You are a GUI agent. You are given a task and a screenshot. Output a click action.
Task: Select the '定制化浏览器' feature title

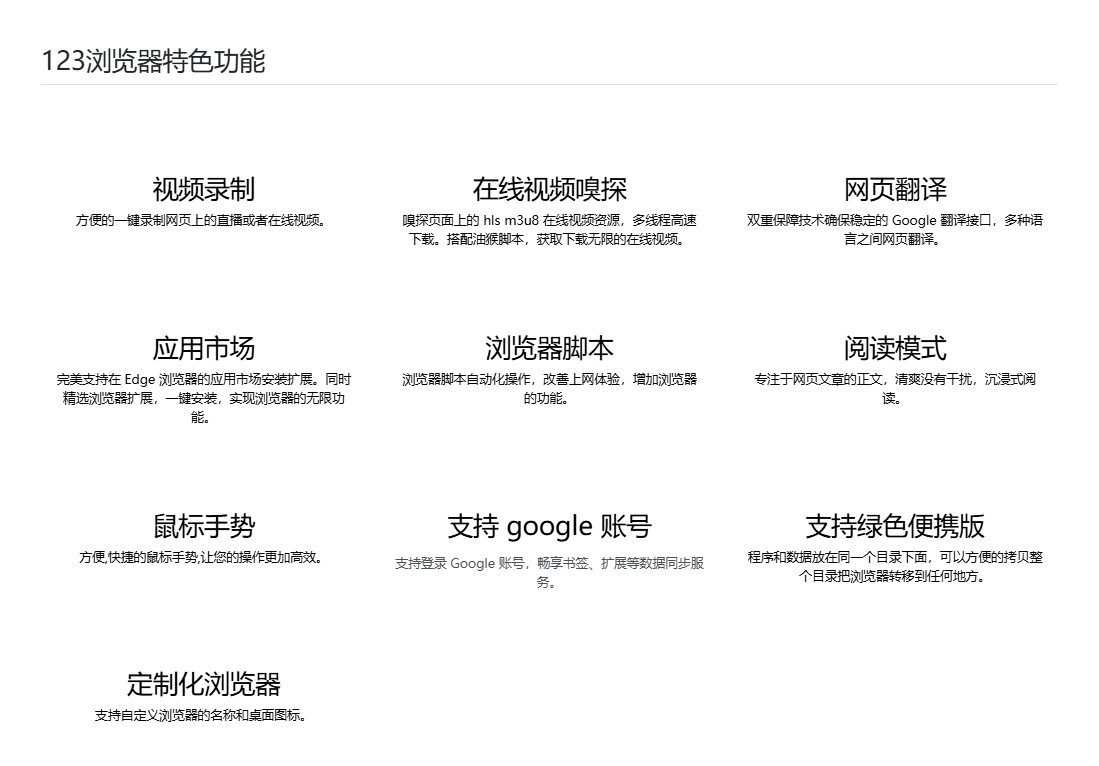click(x=203, y=685)
